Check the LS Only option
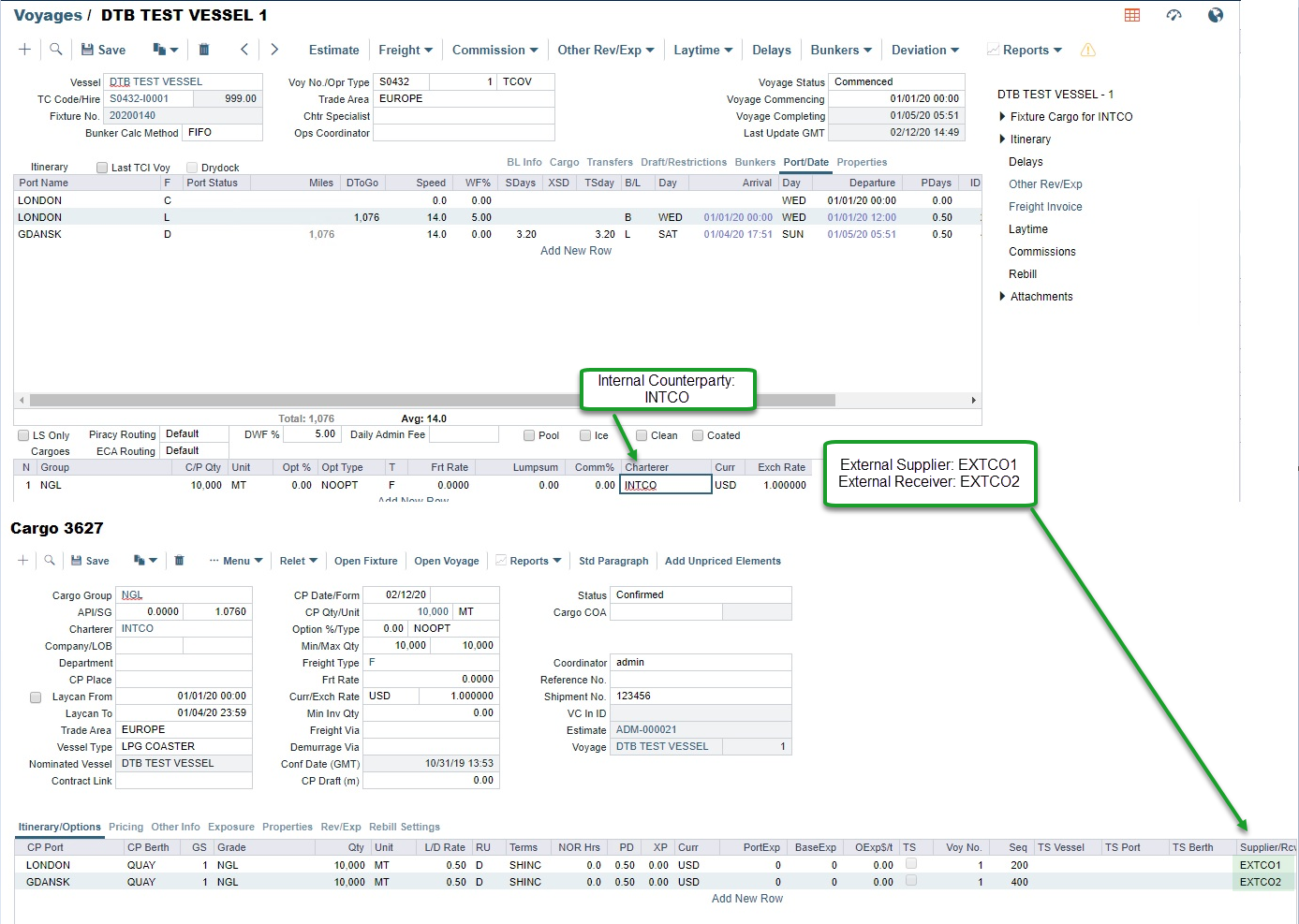This screenshot has height=924, width=1299. 23,435
